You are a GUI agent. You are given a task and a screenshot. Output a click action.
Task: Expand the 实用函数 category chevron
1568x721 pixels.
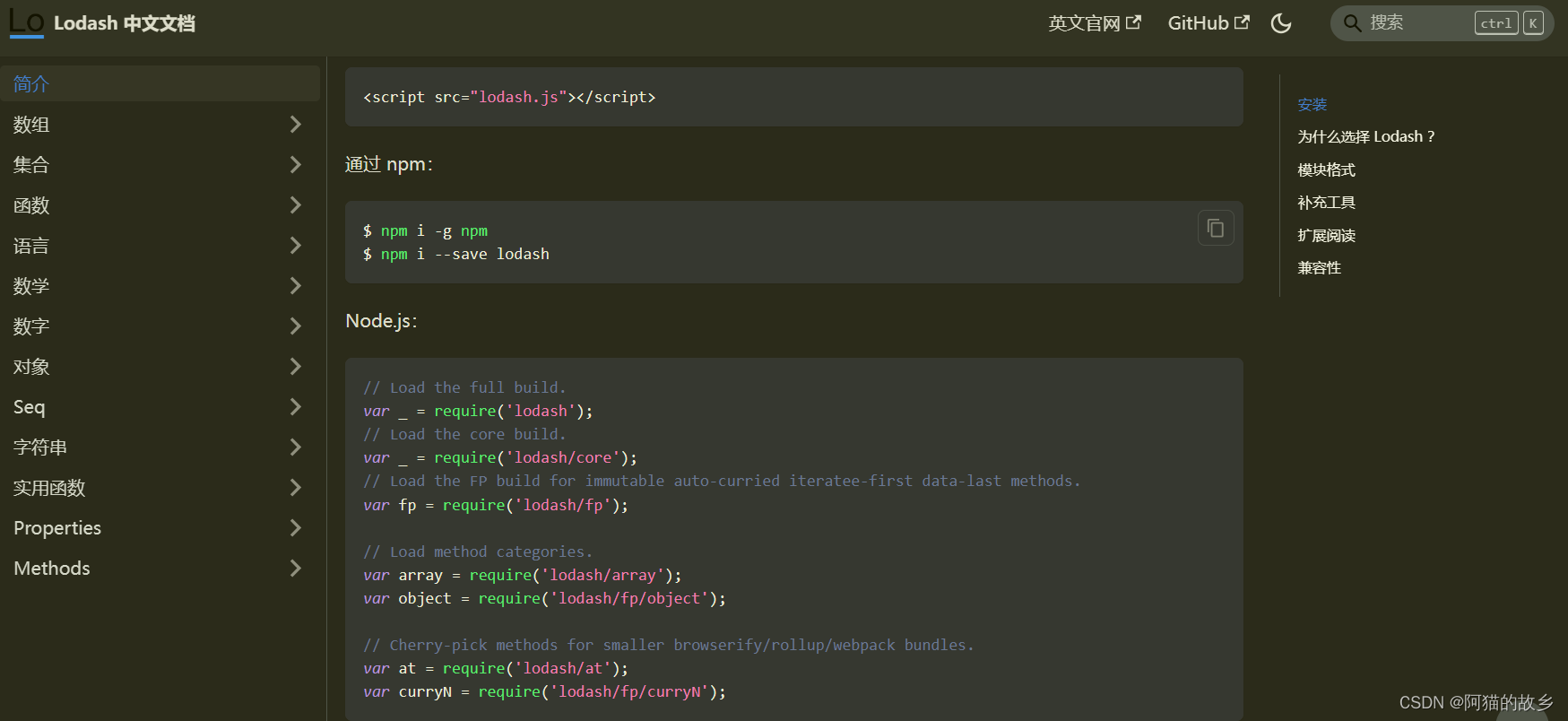295,488
